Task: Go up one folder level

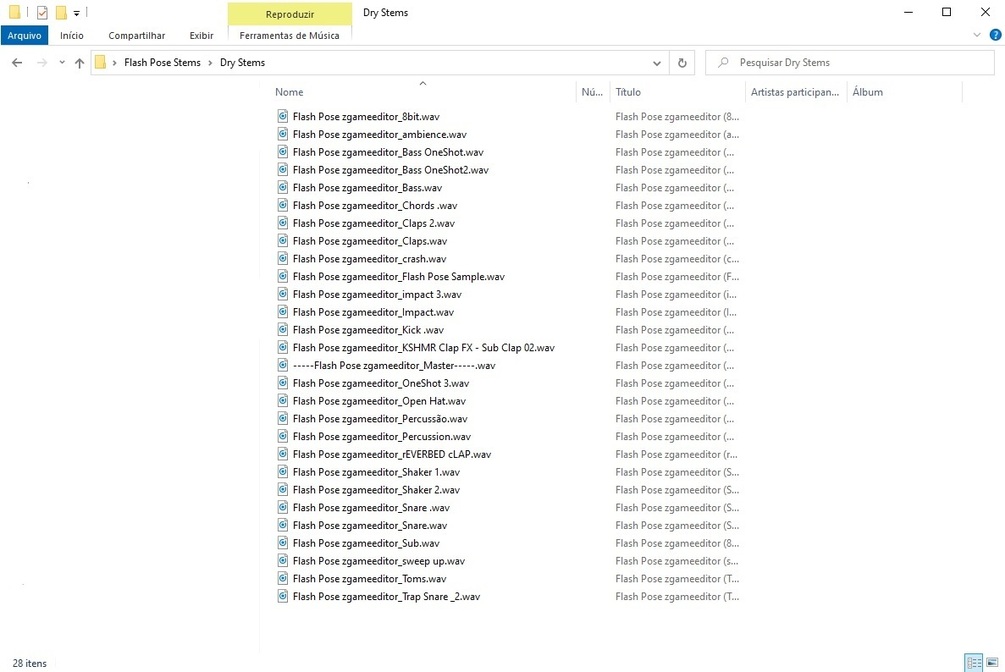Action: coord(79,63)
